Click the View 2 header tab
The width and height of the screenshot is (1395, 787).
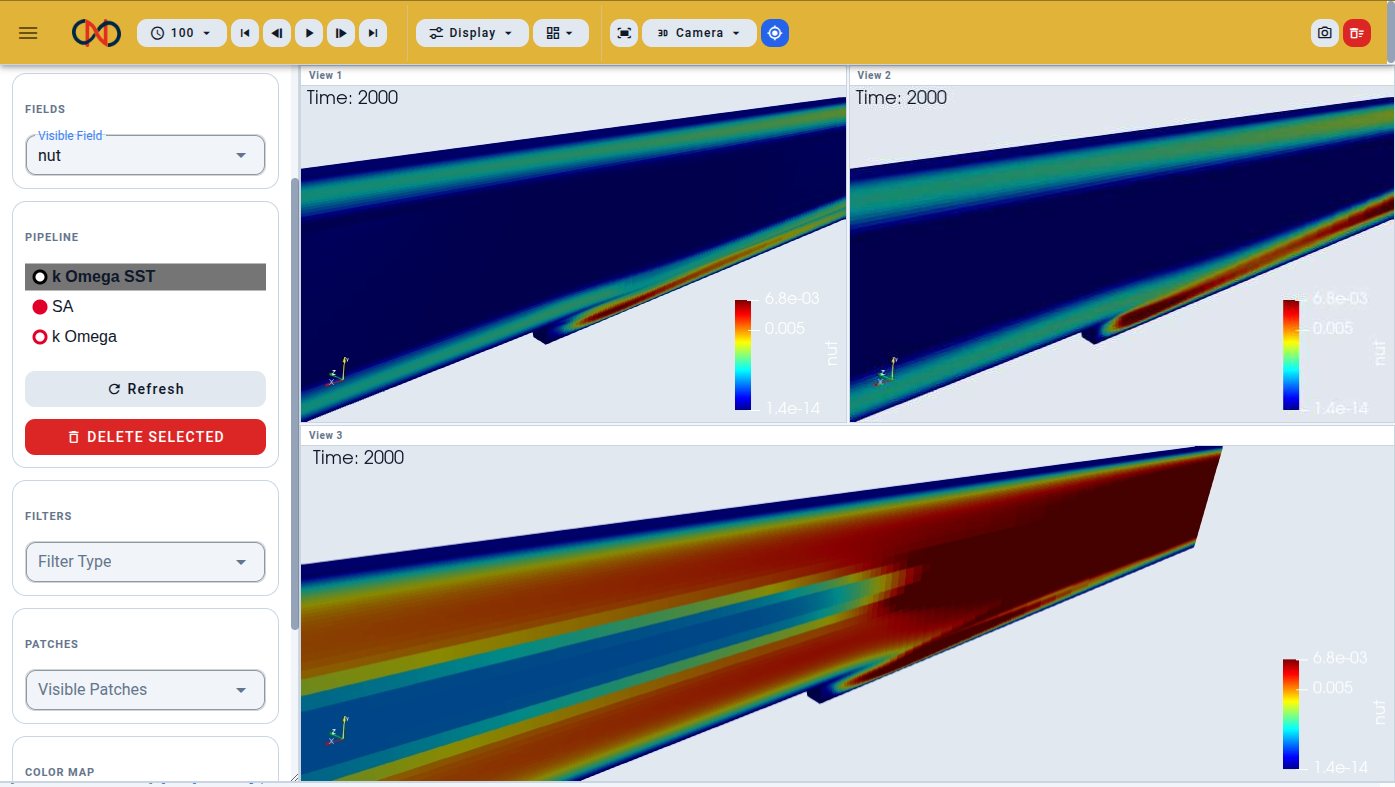[x=874, y=75]
